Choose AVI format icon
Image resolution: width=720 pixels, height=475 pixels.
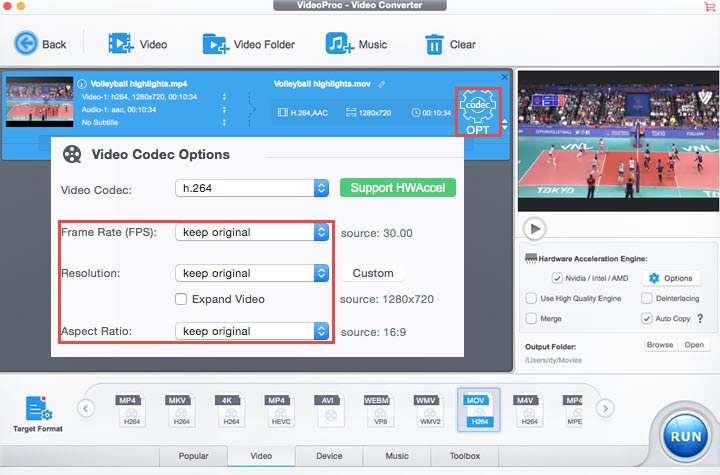coord(330,411)
